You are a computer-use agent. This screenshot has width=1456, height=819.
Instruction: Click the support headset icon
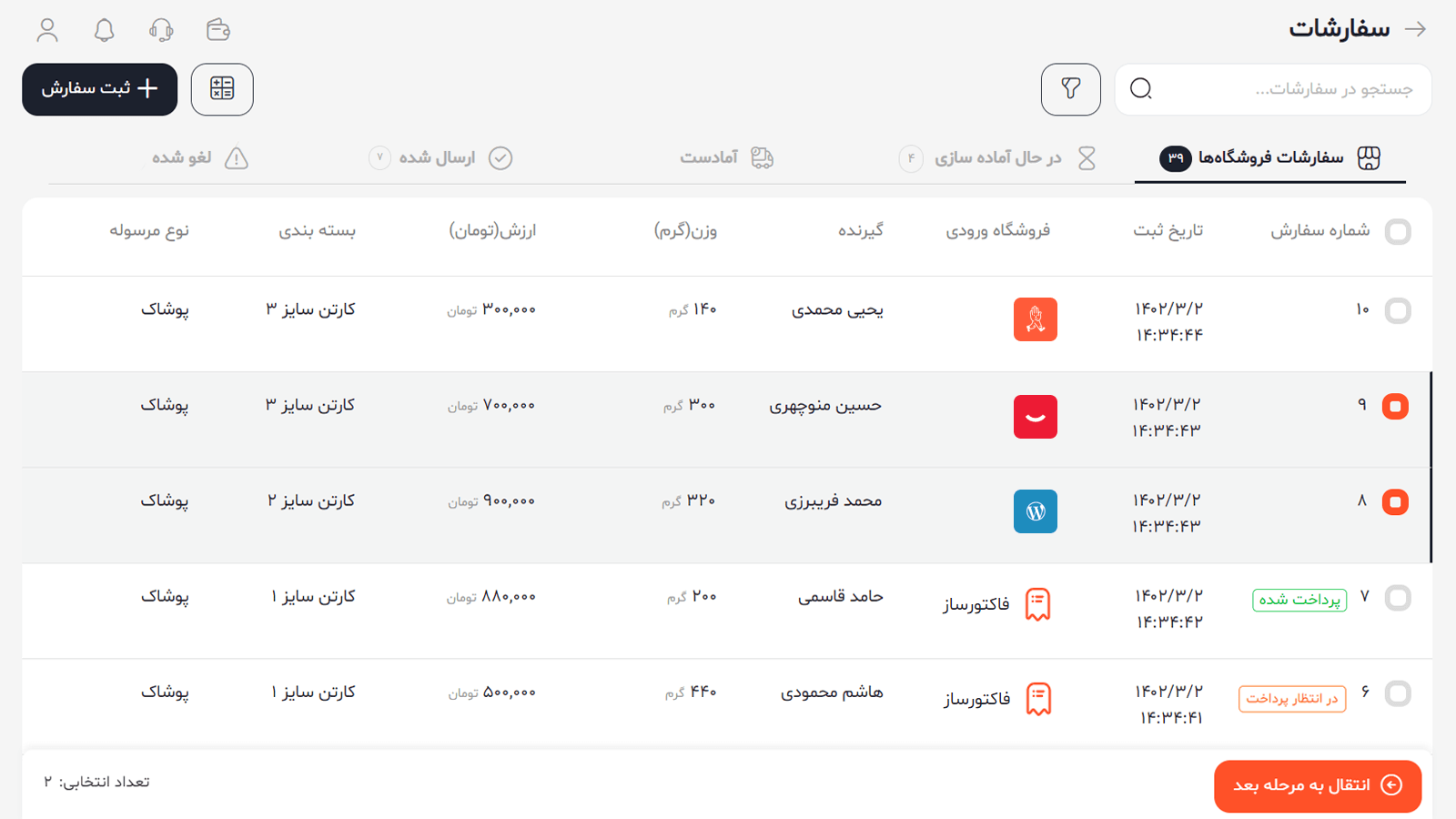click(161, 30)
